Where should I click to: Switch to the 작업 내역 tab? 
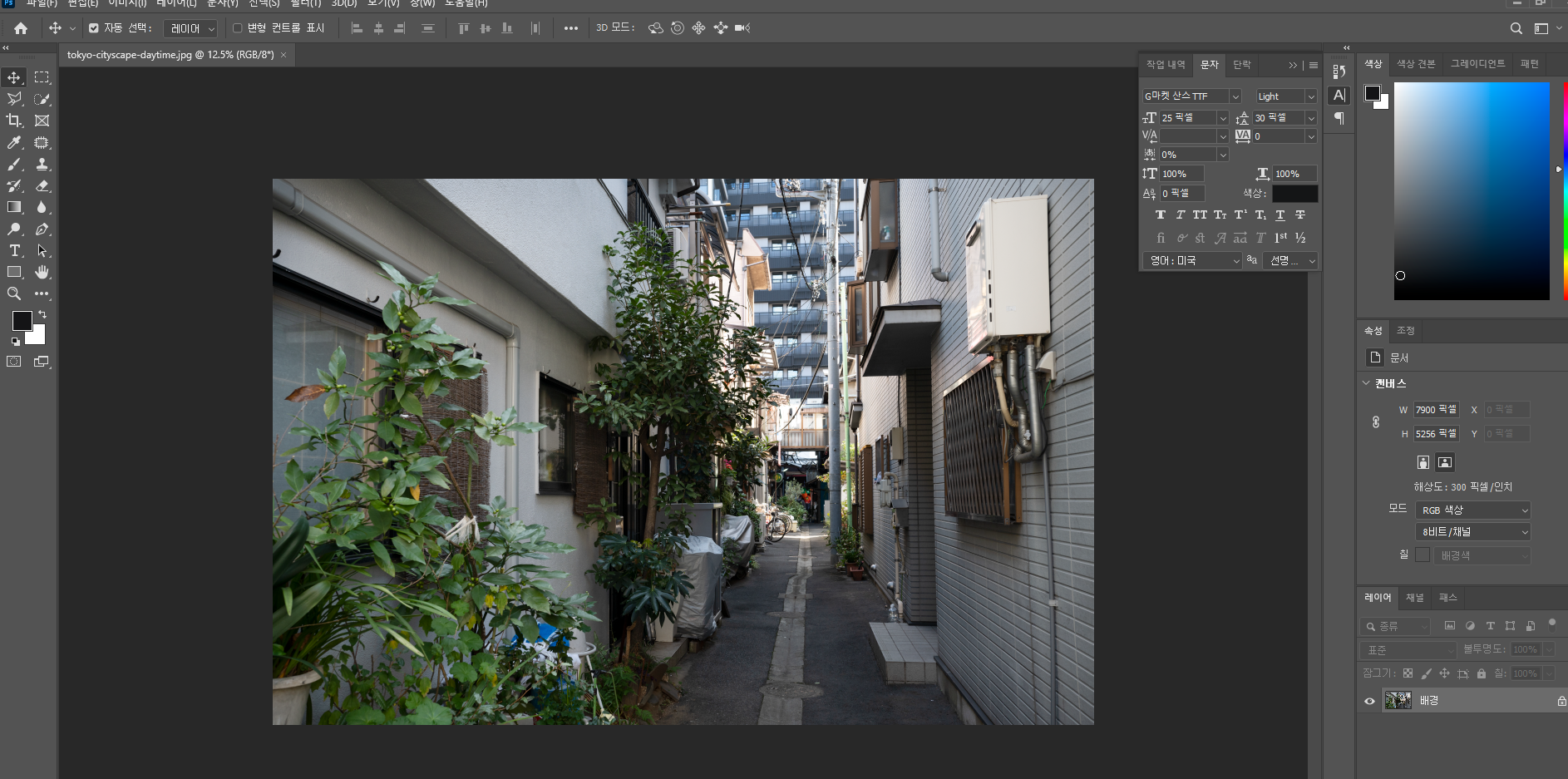coord(1166,65)
